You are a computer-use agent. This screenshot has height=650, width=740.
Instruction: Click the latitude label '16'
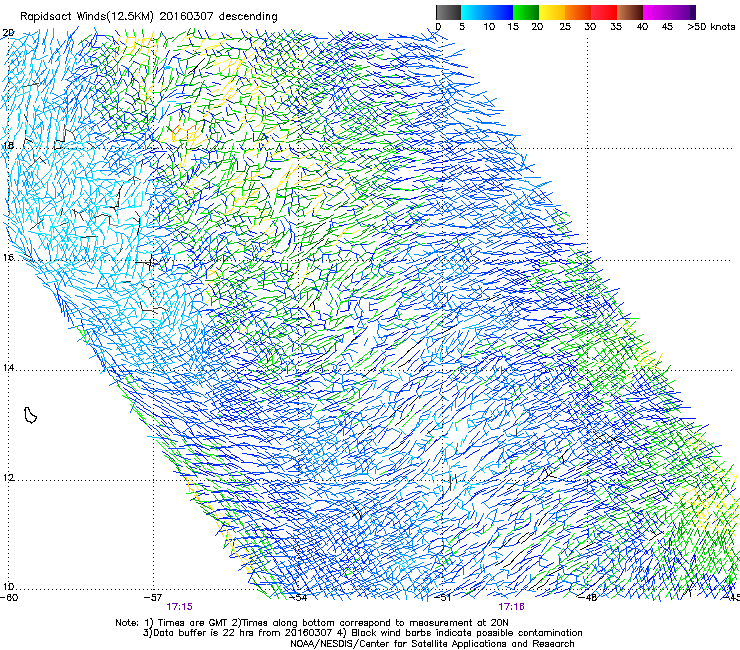click(x=8, y=258)
